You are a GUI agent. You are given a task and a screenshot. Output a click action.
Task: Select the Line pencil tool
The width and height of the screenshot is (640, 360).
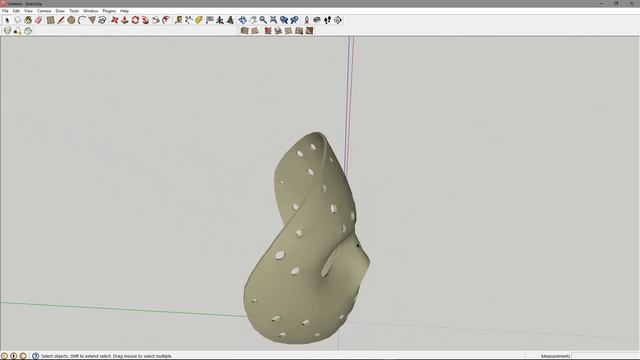click(x=61, y=20)
